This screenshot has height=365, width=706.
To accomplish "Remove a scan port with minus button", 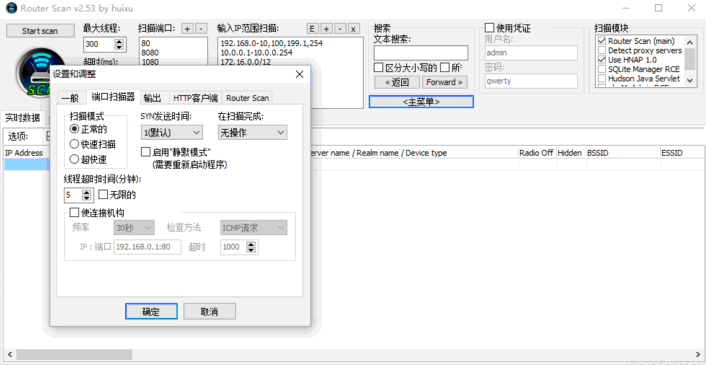I will (201, 29).
